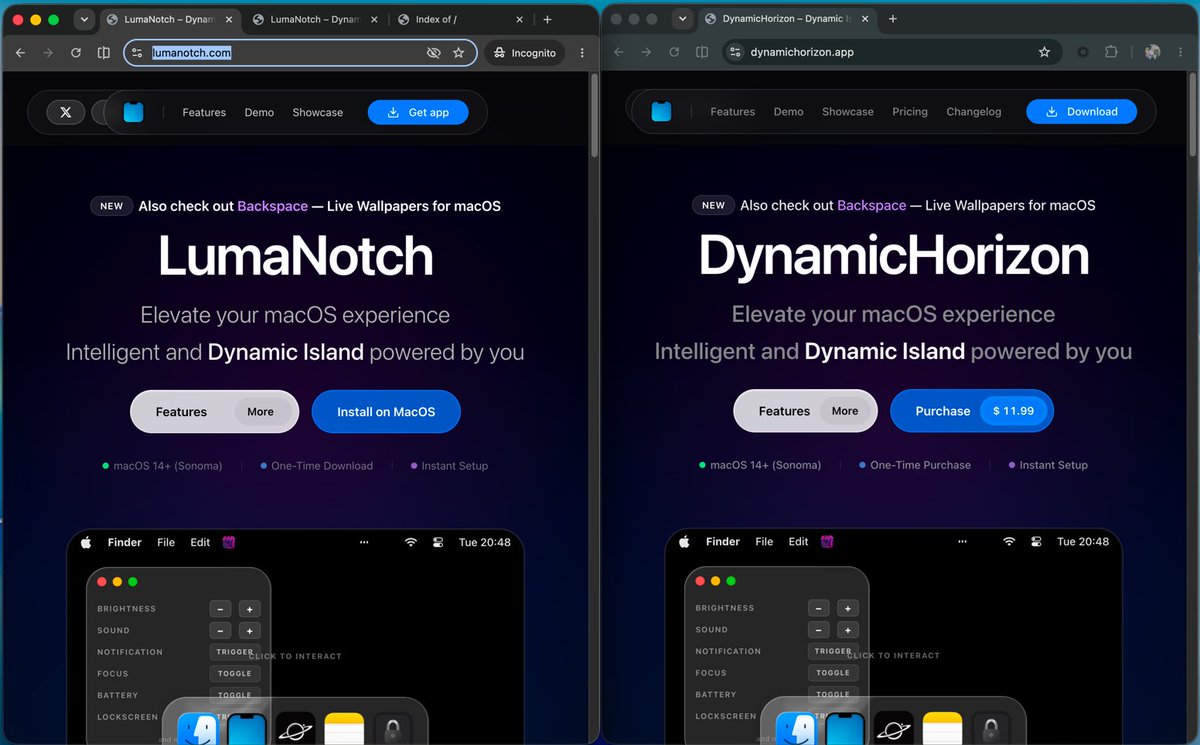
Task: Toggle Battery in the LumaNotch demo panel
Action: [x=235, y=695]
